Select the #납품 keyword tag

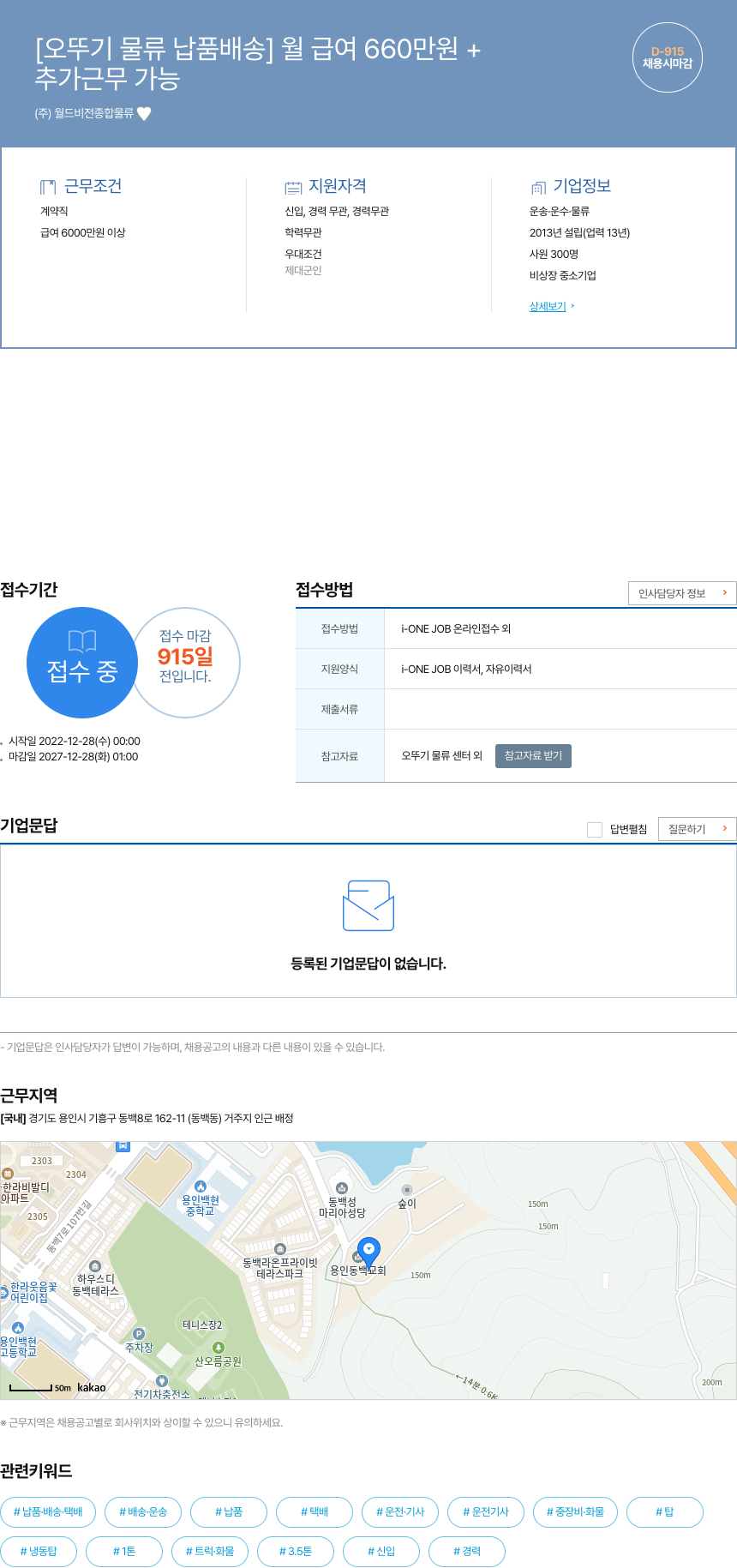pos(229,1511)
